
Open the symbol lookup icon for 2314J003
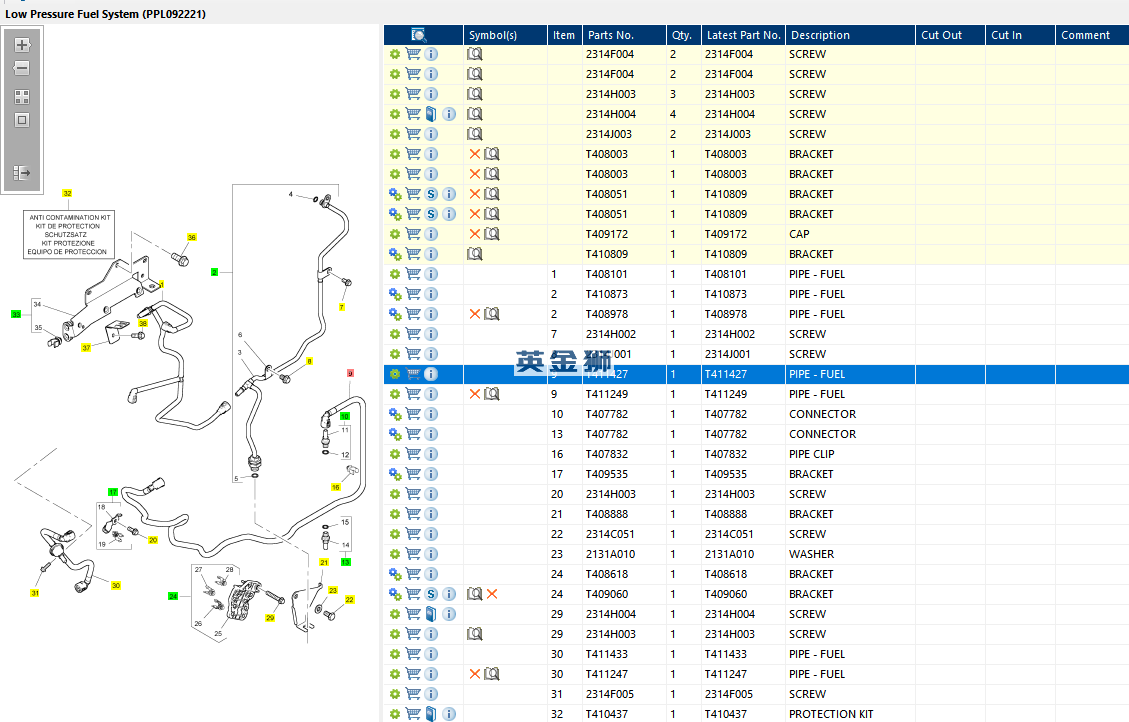click(x=474, y=134)
